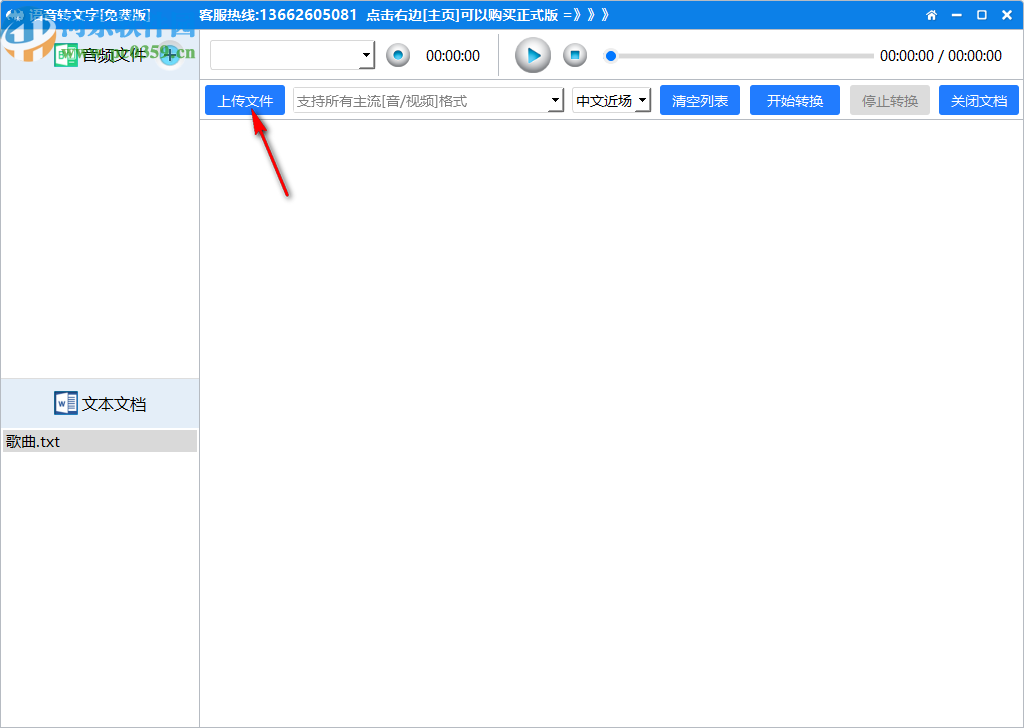This screenshot has width=1024, height=728.
Task: Click 清空列表 to clear the list
Action: [x=699, y=101]
